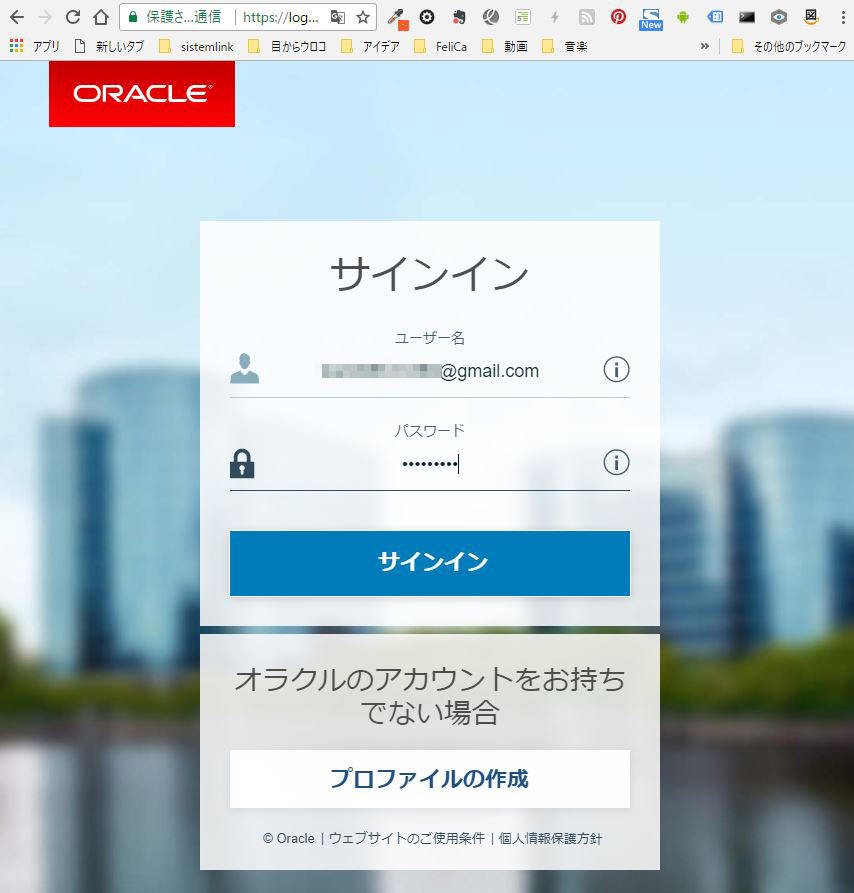Click the browser forward arrow
The image size is (854, 893).
tap(44, 17)
